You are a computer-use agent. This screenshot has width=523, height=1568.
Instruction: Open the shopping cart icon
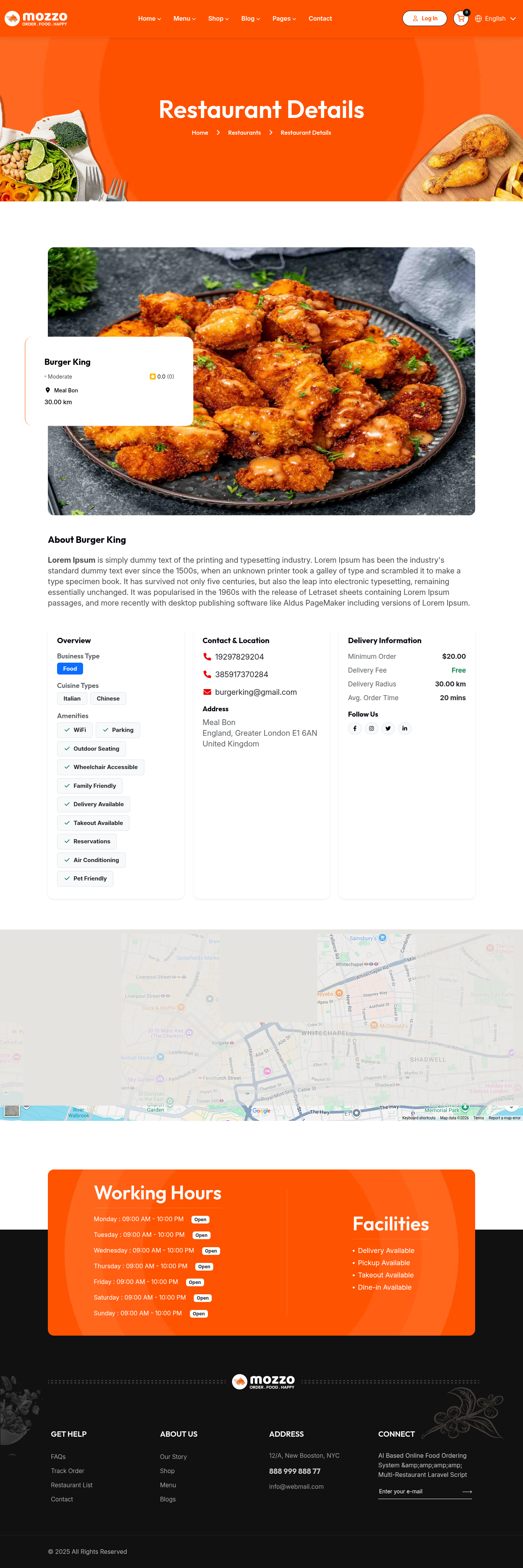point(460,19)
